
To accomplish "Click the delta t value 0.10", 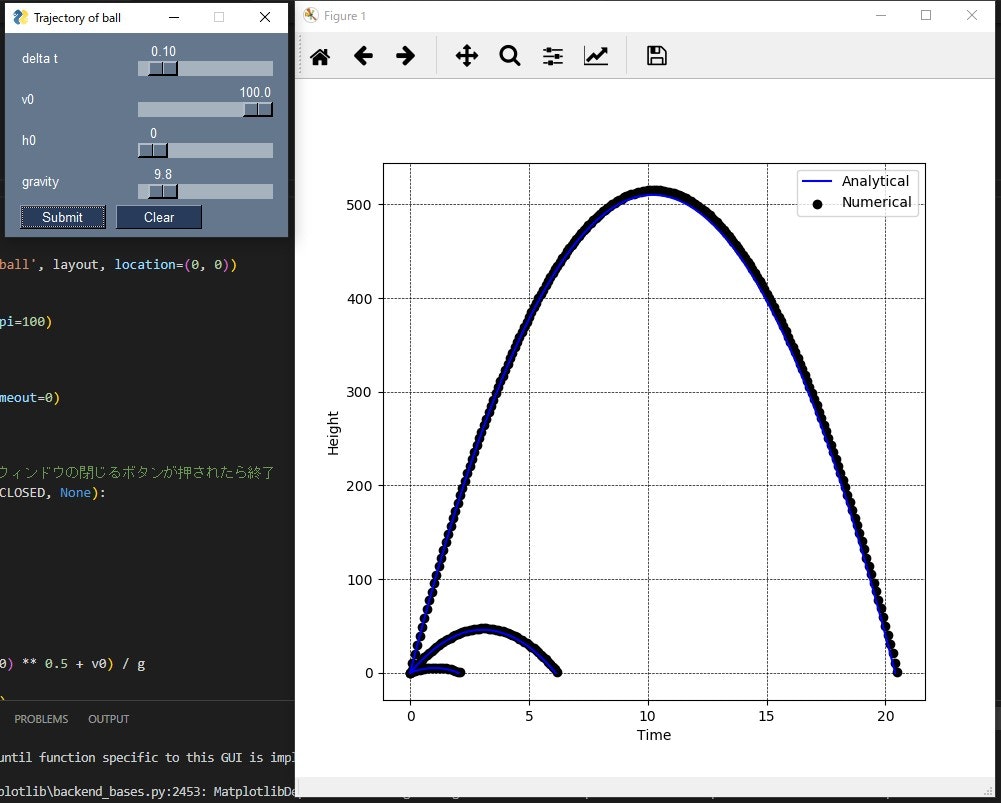I will coord(163,52).
